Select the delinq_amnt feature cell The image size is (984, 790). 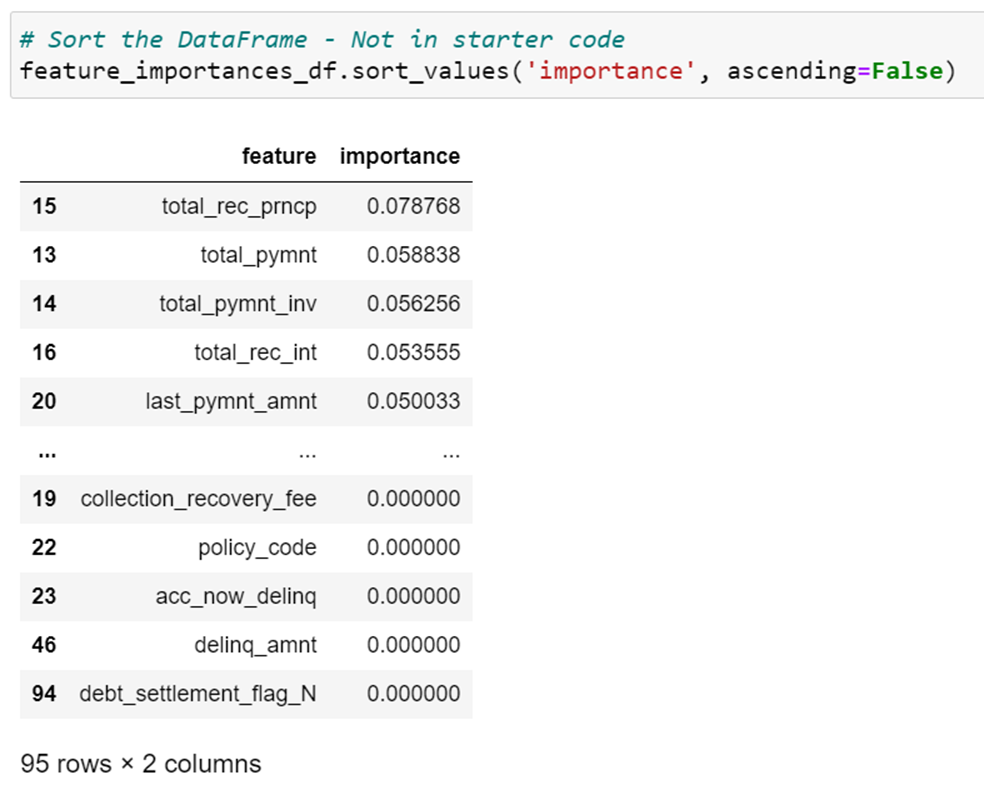click(x=255, y=646)
